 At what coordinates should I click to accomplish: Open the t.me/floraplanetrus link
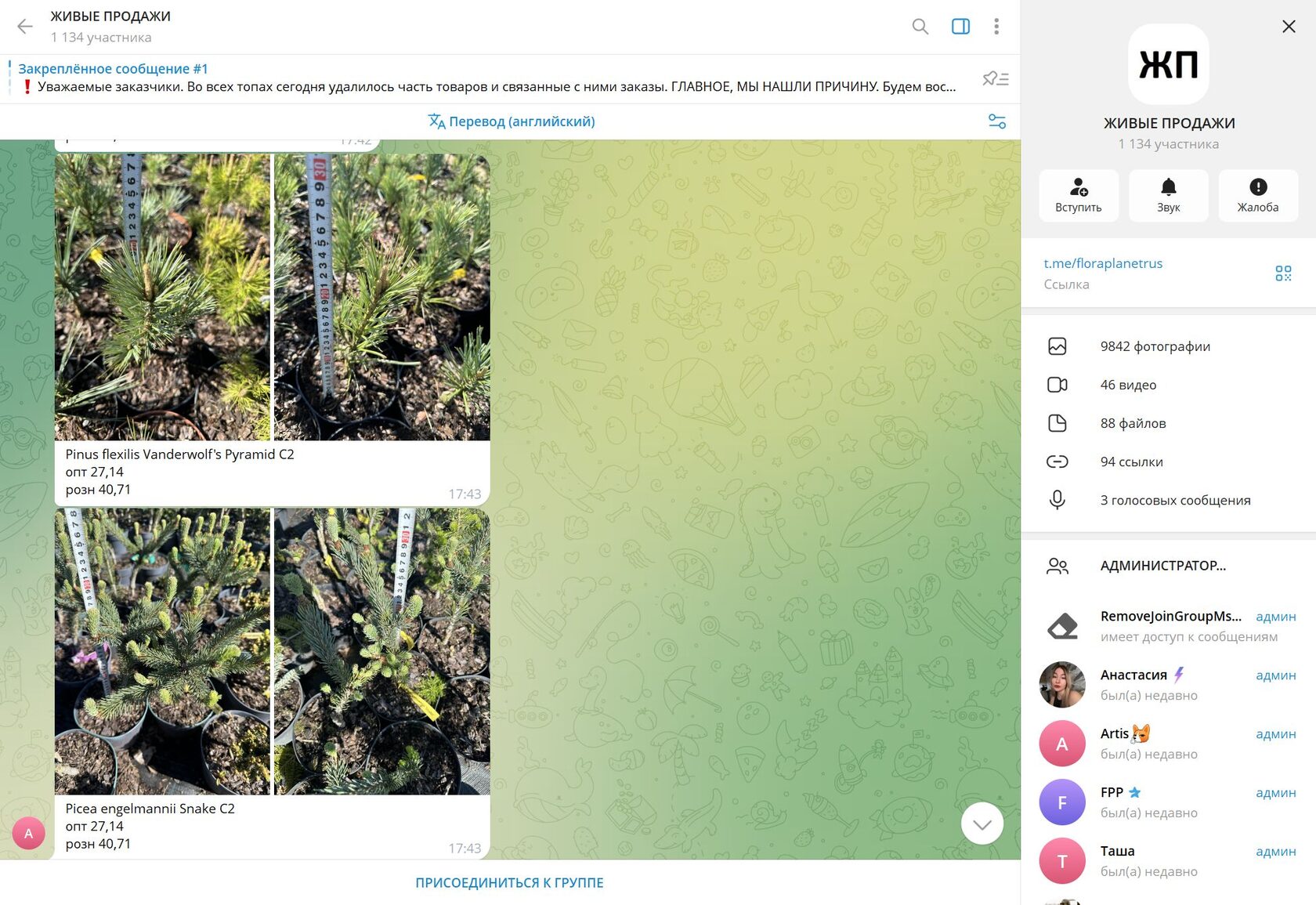pyautogui.click(x=1103, y=263)
